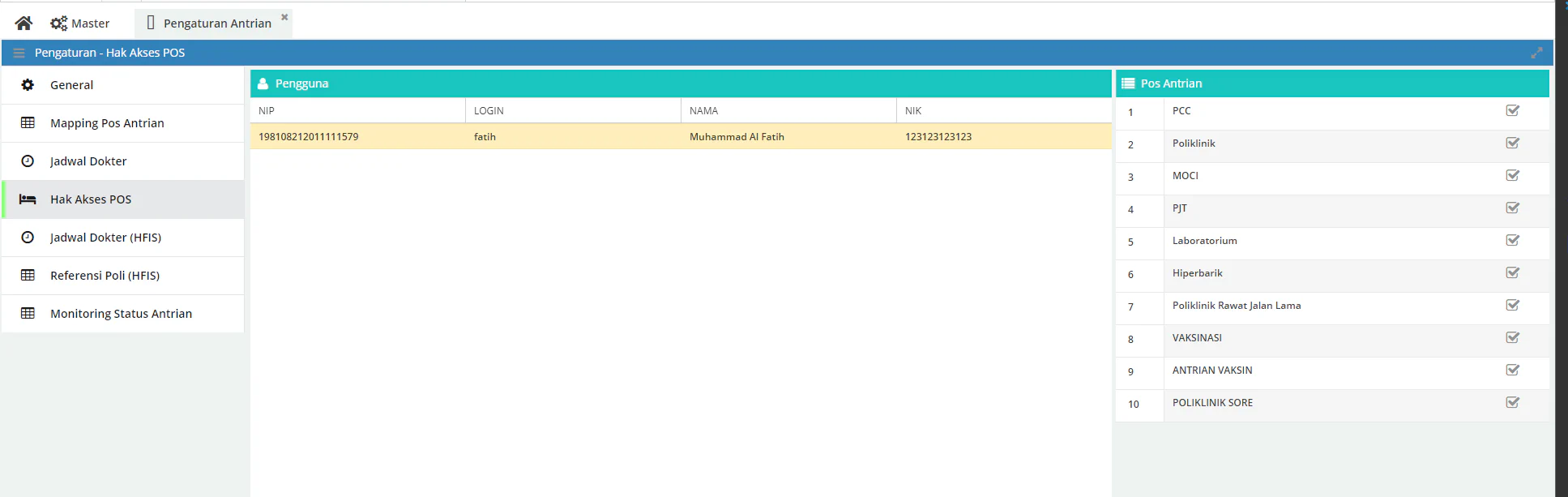Click clock icon beside Jadwal Dokter (HFIS)
Viewport: 1568px width, 497px height.
(x=28, y=238)
